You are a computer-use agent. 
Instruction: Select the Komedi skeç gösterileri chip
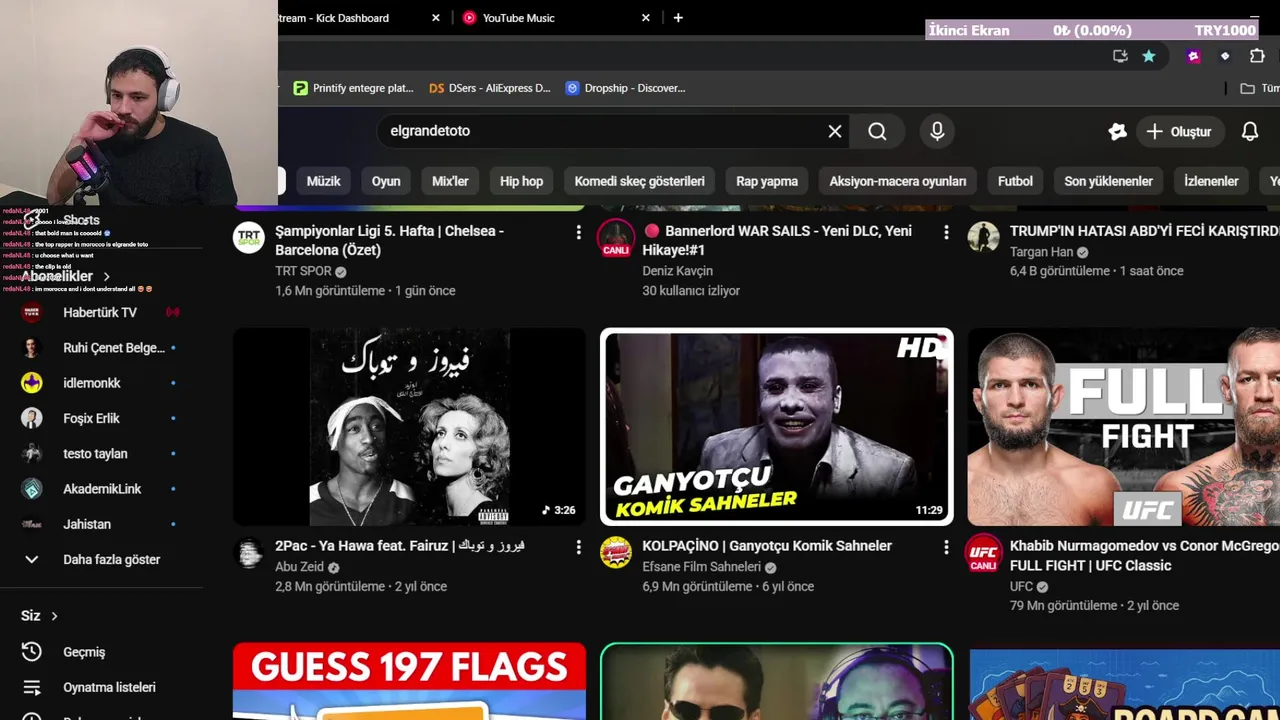tap(639, 181)
